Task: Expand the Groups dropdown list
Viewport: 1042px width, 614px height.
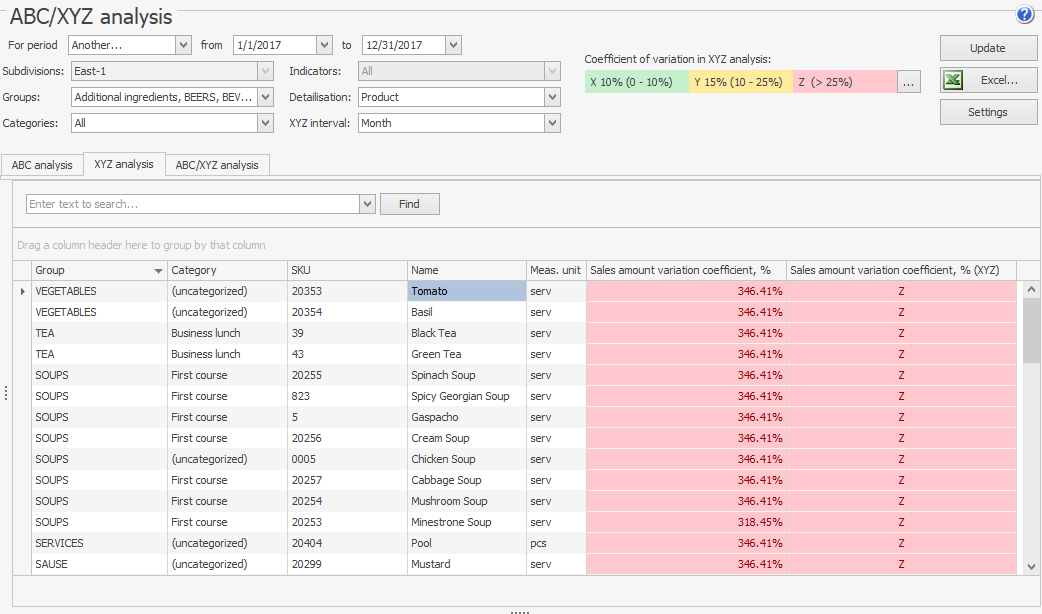Action: [x=265, y=97]
